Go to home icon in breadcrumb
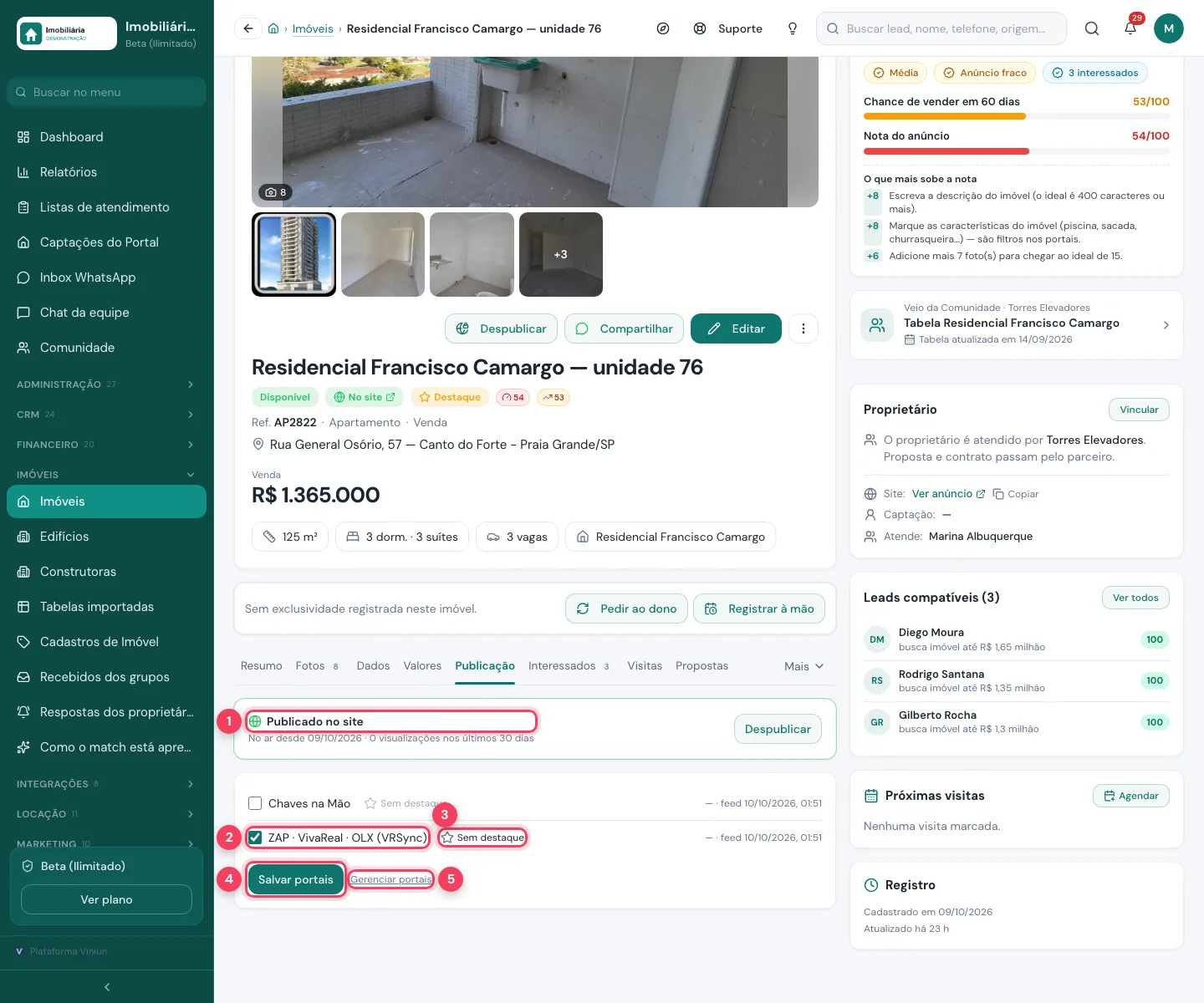The width and height of the screenshot is (1204, 1003). click(x=273, y=28)
